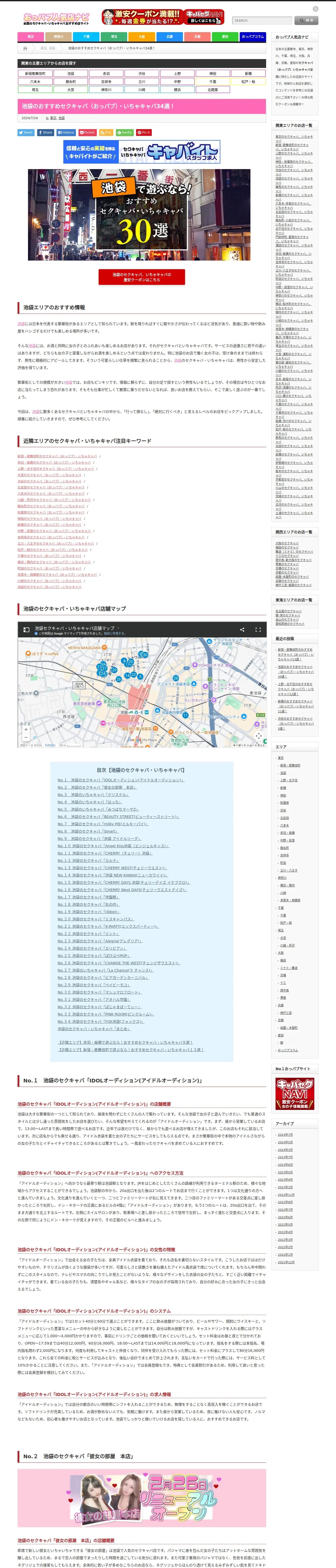Open table of contents entry No.2 彼女の部屋 本店
The height and width of the screenshot is (1568, 336).
(x=97, y=787)
